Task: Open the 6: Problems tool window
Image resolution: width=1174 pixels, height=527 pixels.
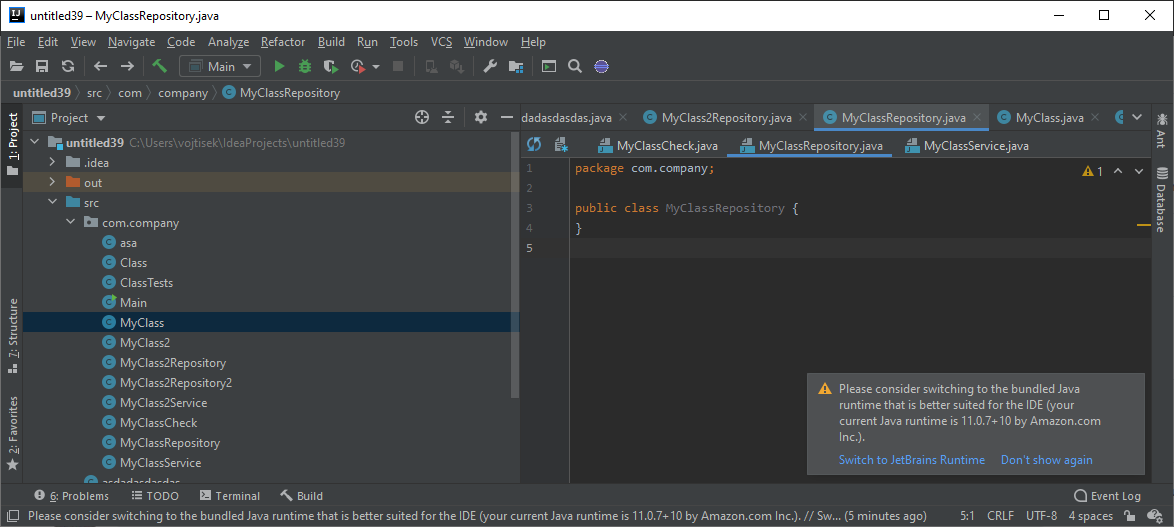Action: click(72, 496)
